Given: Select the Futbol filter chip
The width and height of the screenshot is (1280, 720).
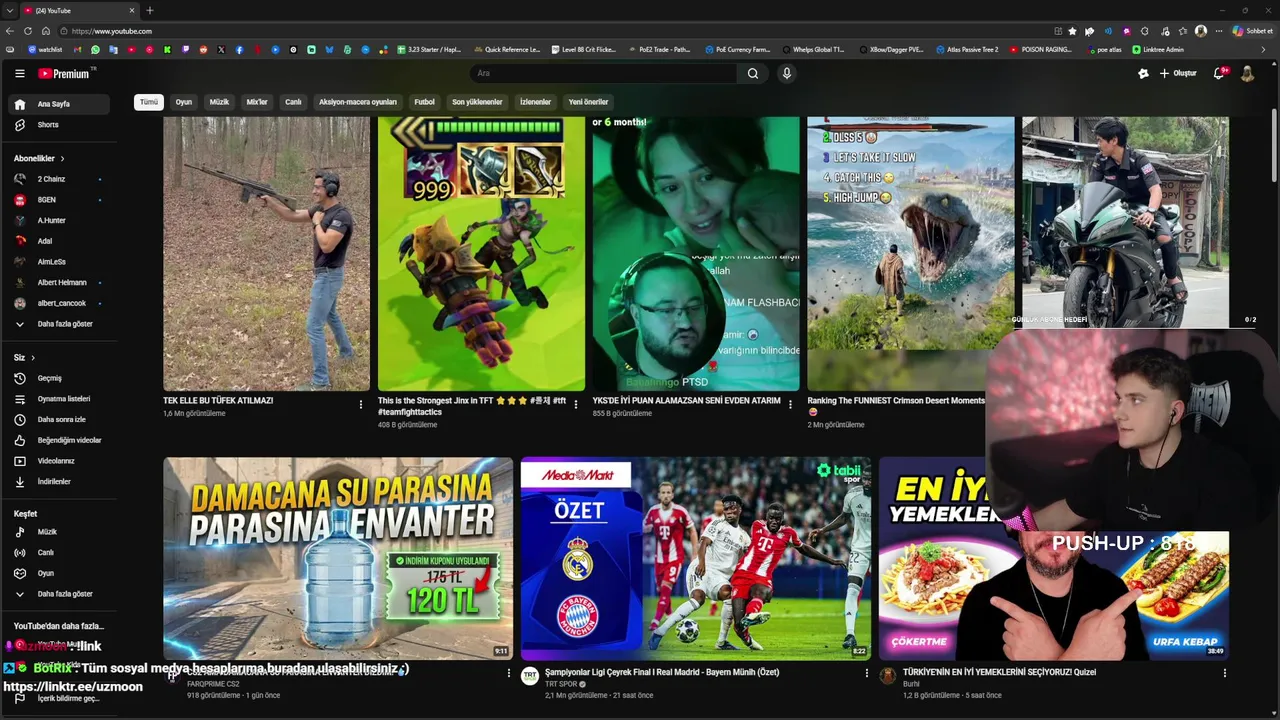Looking at the screenshot, I should (425, 102).
